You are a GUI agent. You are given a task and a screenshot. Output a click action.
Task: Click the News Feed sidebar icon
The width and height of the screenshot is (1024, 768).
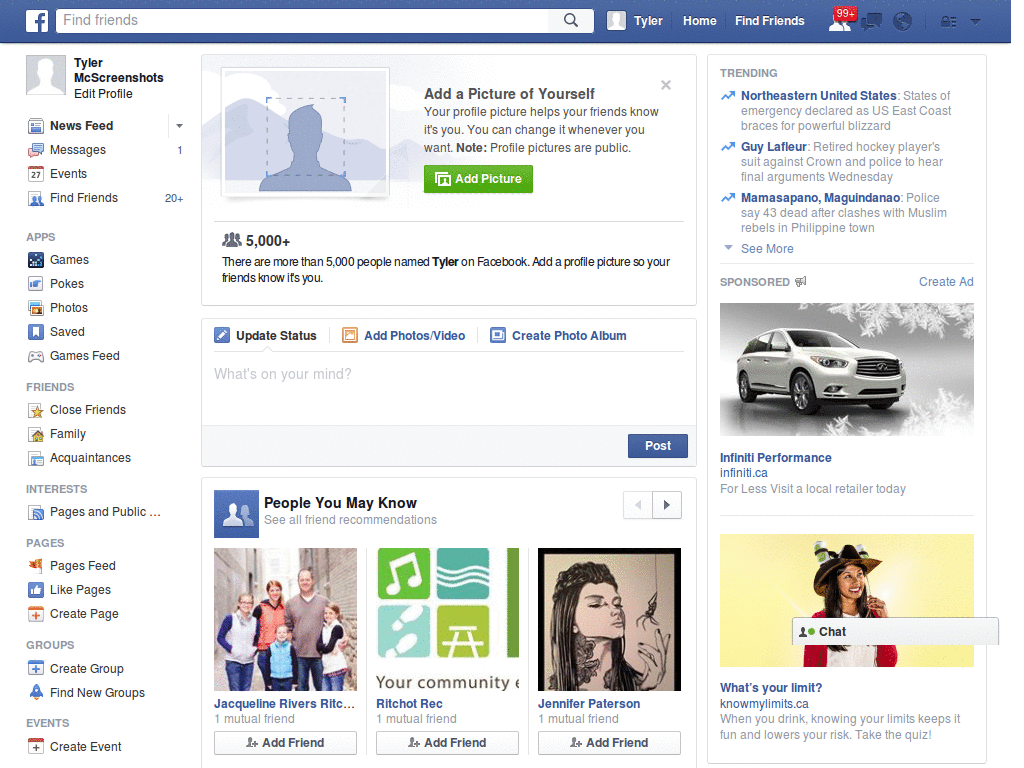36,126
